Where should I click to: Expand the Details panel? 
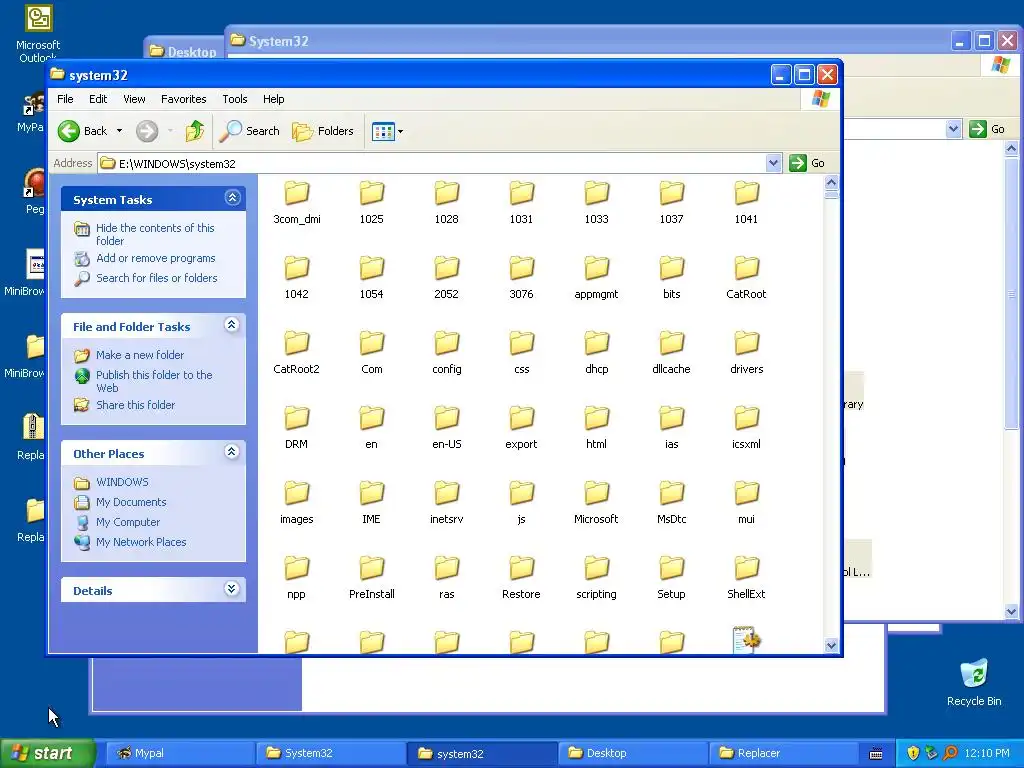(232, 589)
